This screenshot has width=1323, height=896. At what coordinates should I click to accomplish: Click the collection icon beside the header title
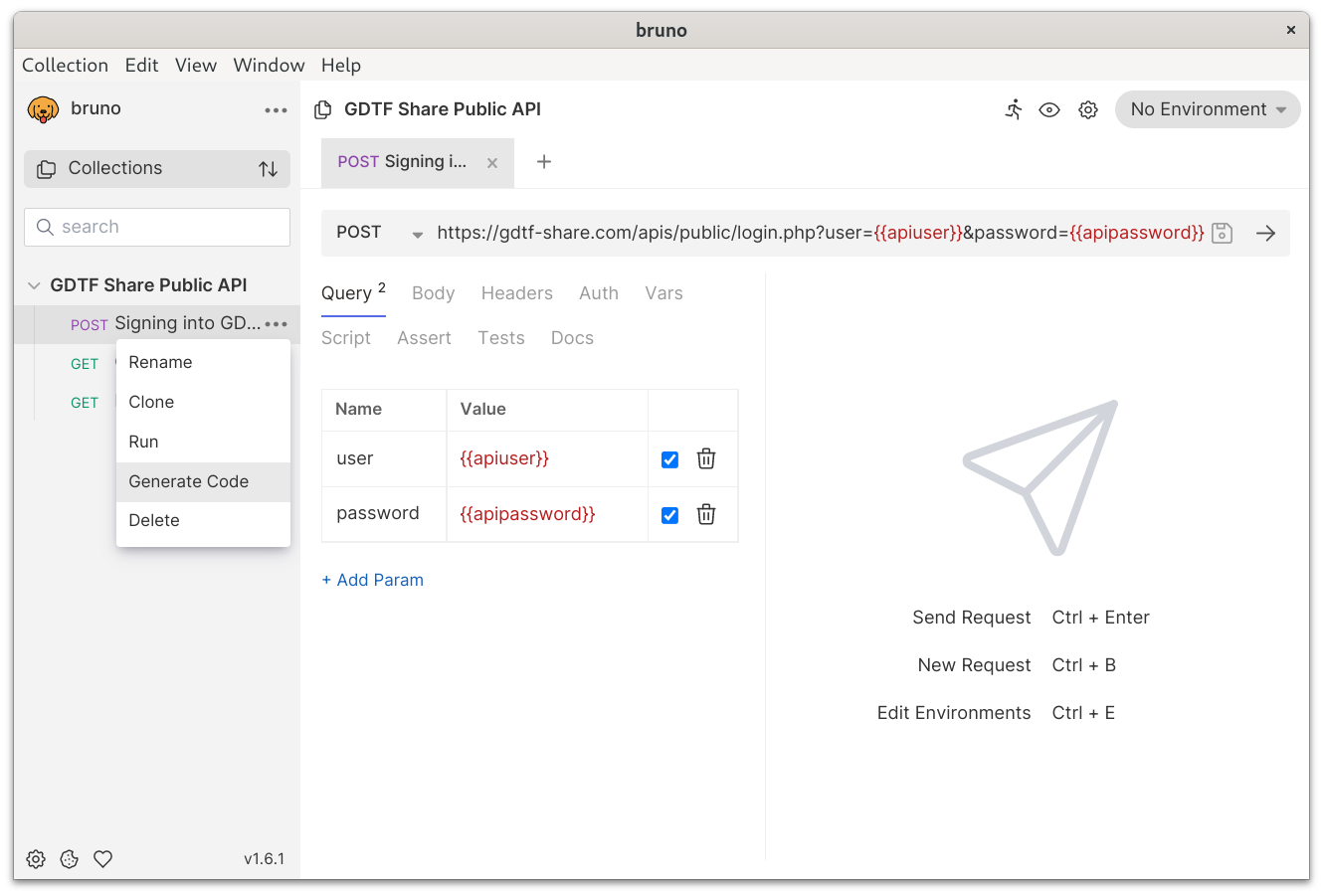click(x=322, y=110)
